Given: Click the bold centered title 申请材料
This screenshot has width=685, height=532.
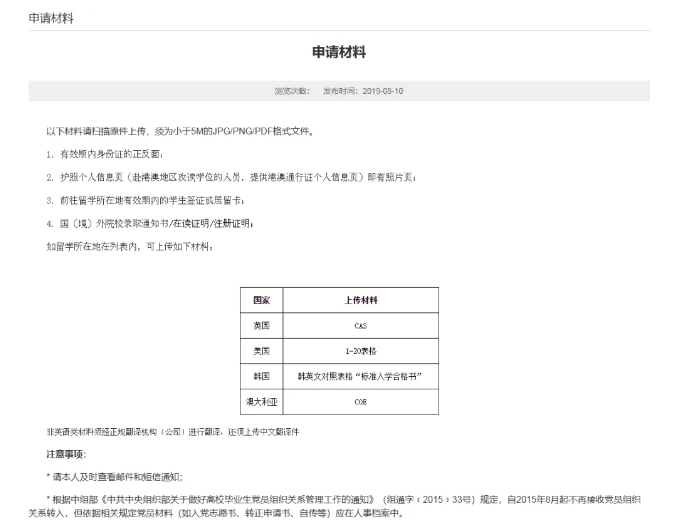Looking at the screenshot, I should click(339, 52).
